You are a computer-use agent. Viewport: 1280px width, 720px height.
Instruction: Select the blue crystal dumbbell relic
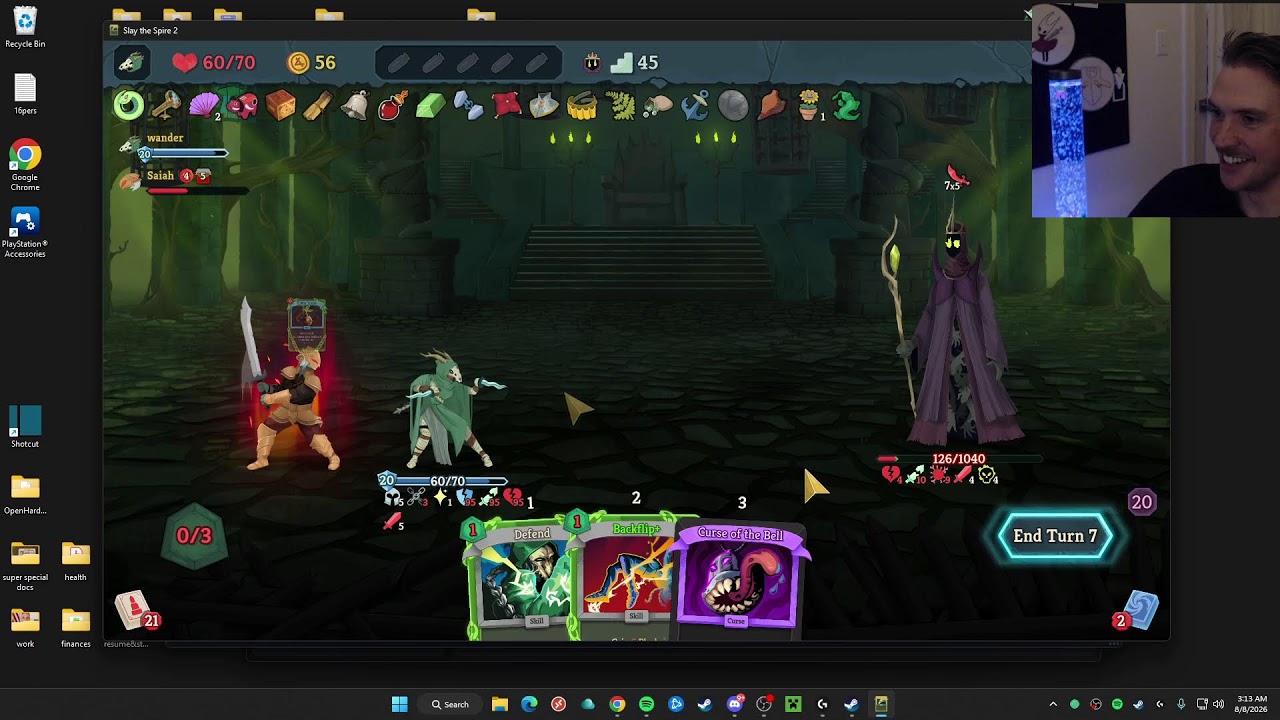(468, 105)
